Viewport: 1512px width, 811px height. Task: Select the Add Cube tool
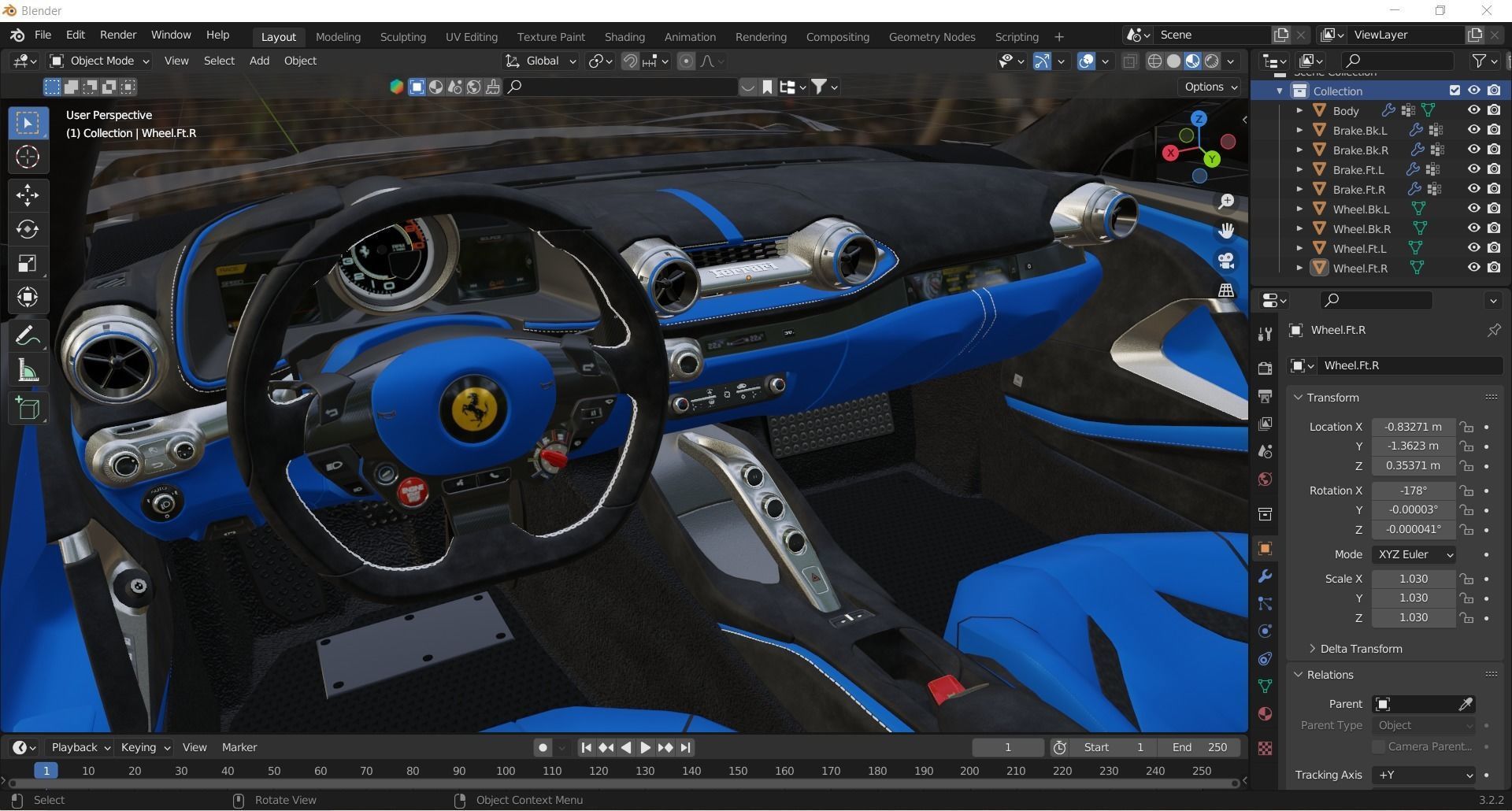point(28,409)
